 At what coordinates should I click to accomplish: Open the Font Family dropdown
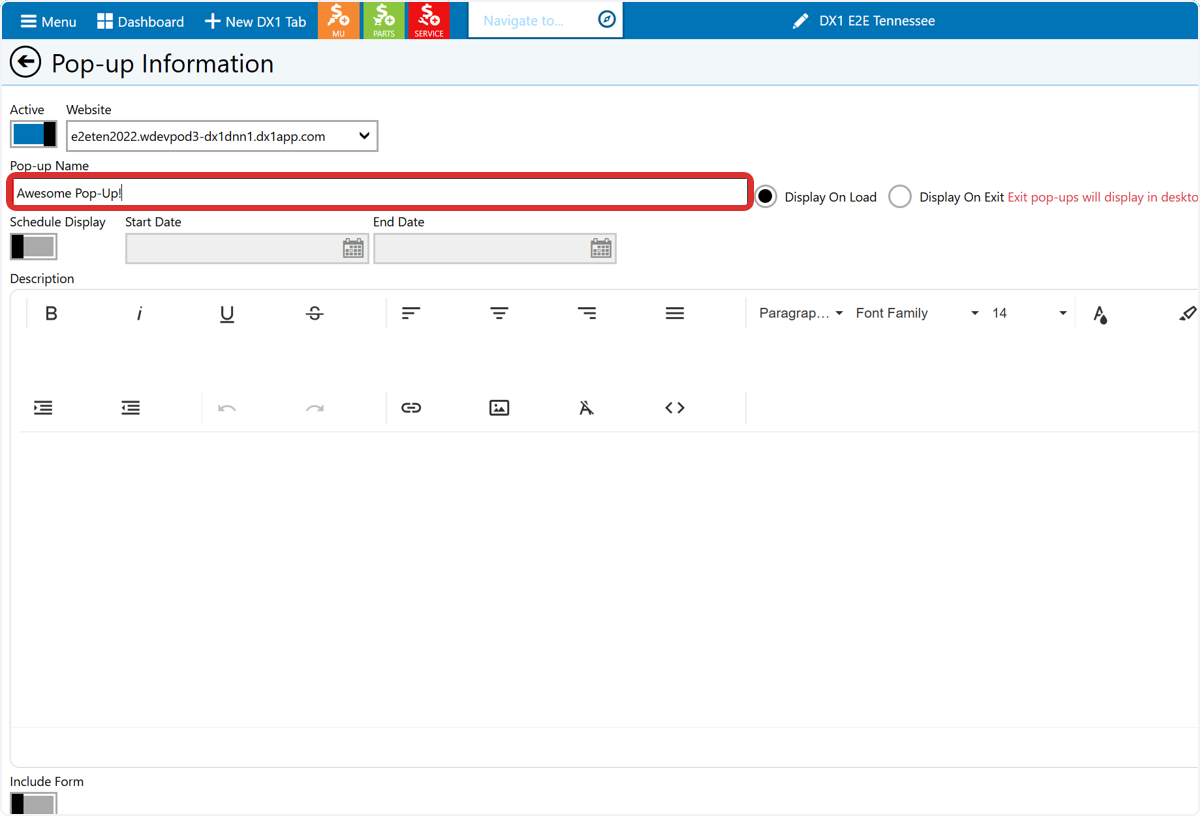pos(917,313)
